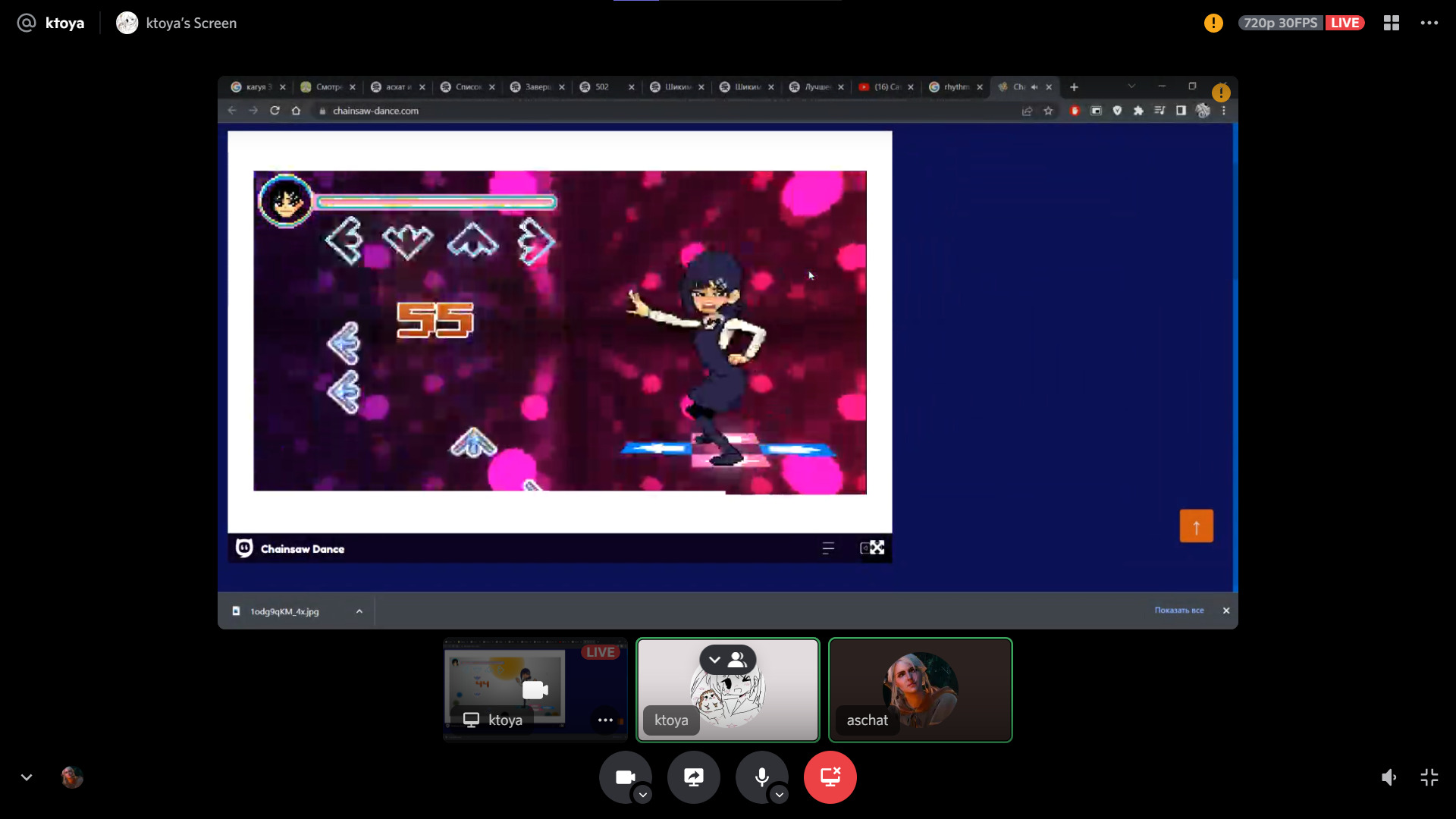Open the grid layout view icon

(x=1391, y=24)
